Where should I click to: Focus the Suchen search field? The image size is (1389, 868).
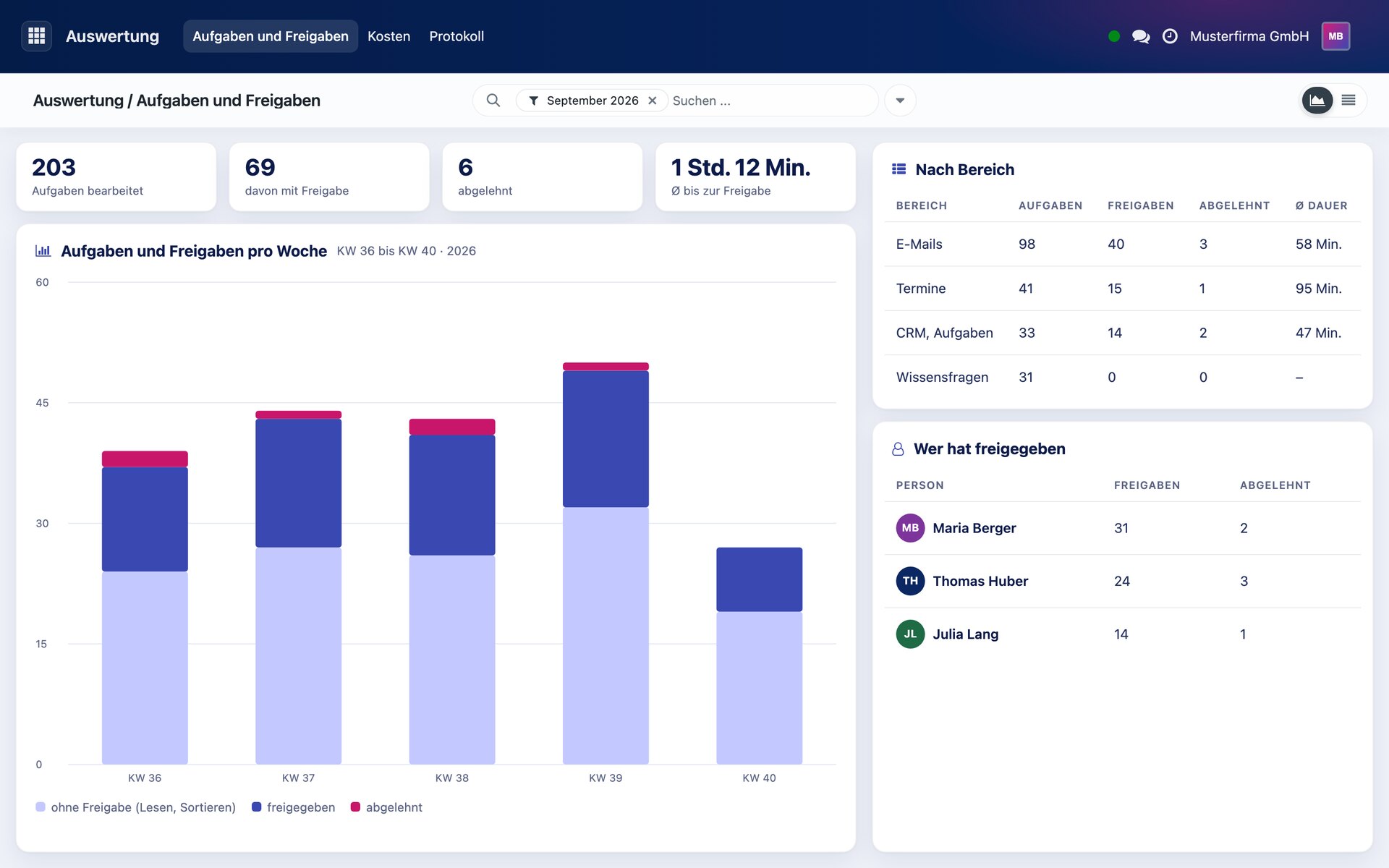tap(770, 101)
